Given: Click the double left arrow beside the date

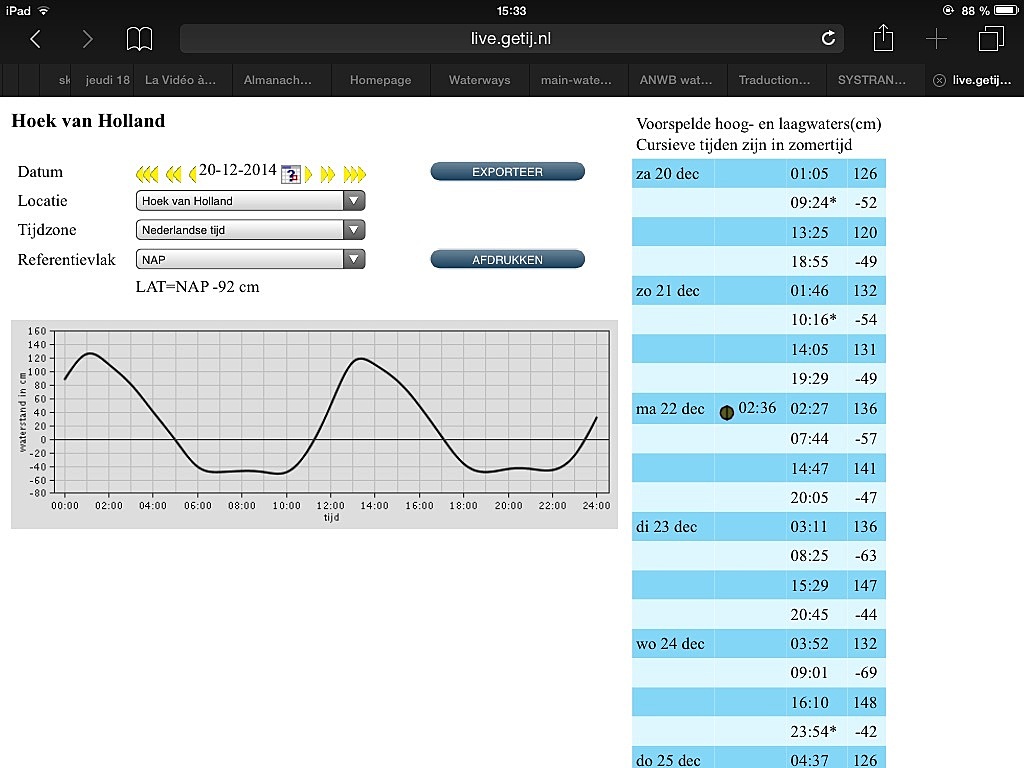Looking at the screenshot, I should [174, 174].
